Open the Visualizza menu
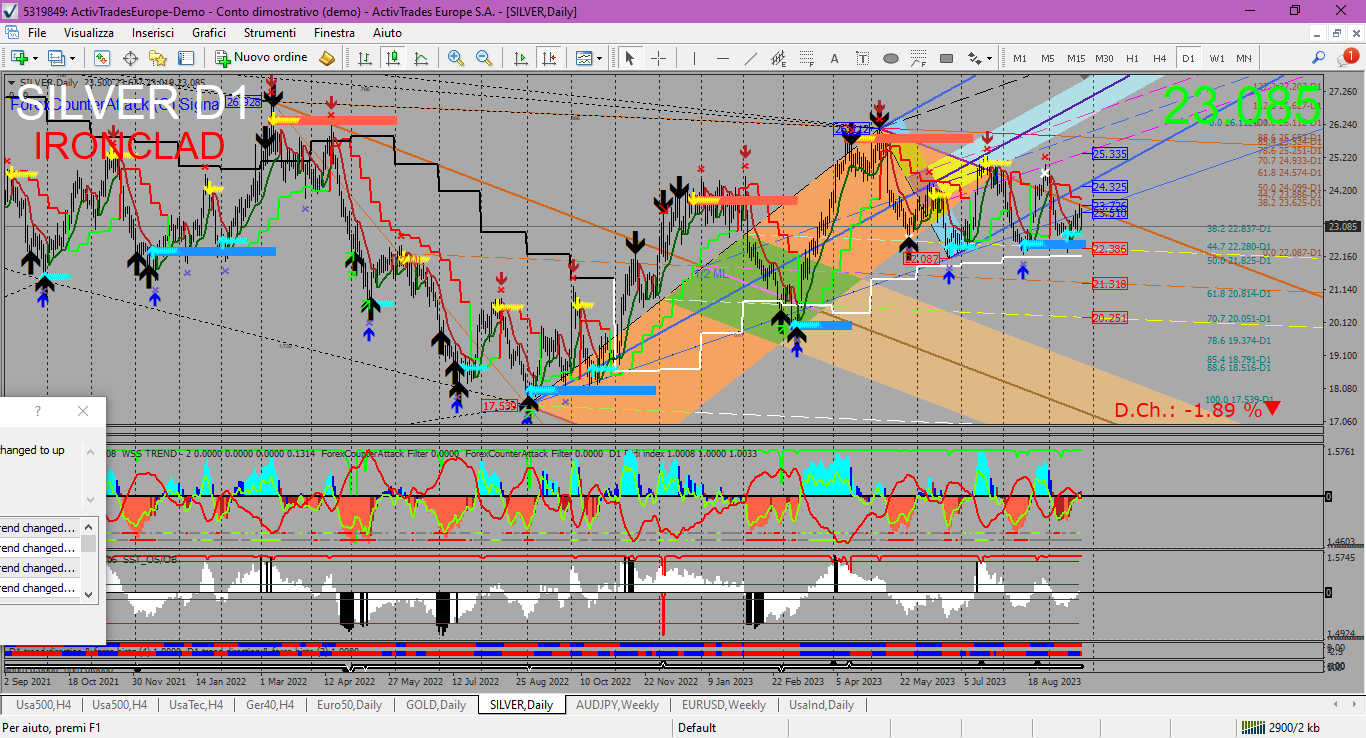Screen dimensions: 1366x738 click(89, 33)
